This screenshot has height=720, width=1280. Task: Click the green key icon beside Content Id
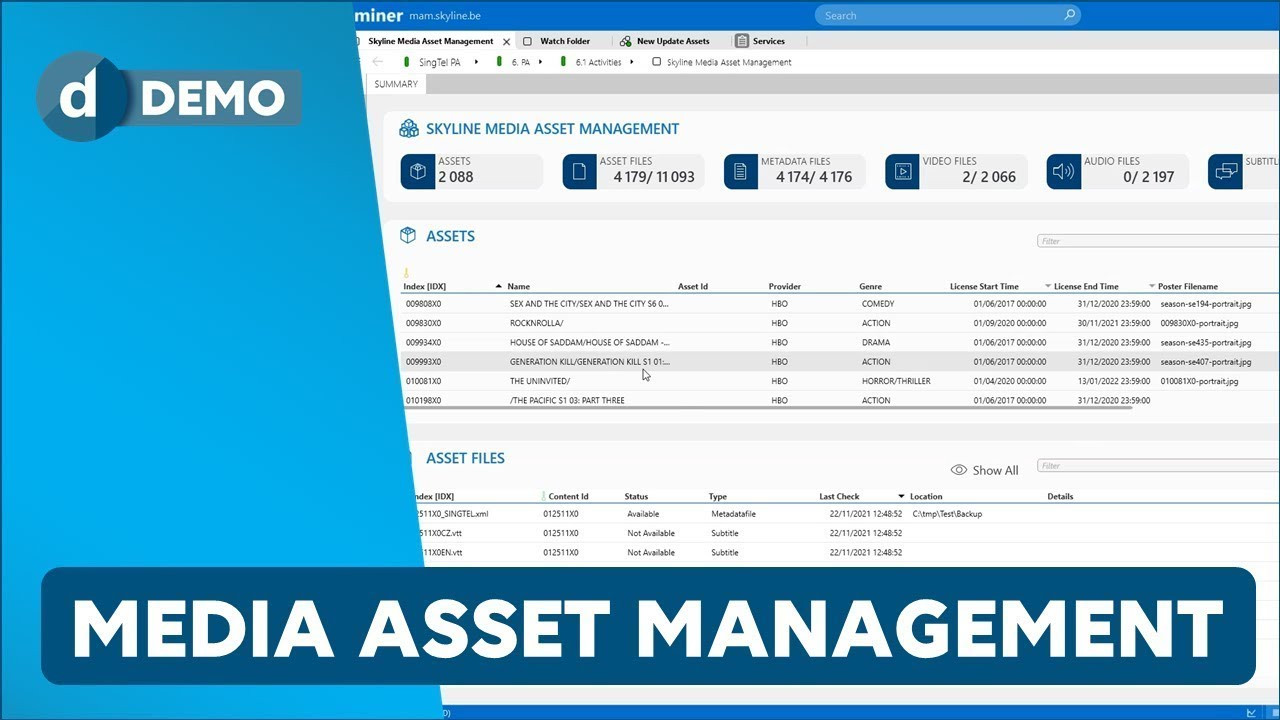click(544, 496)
